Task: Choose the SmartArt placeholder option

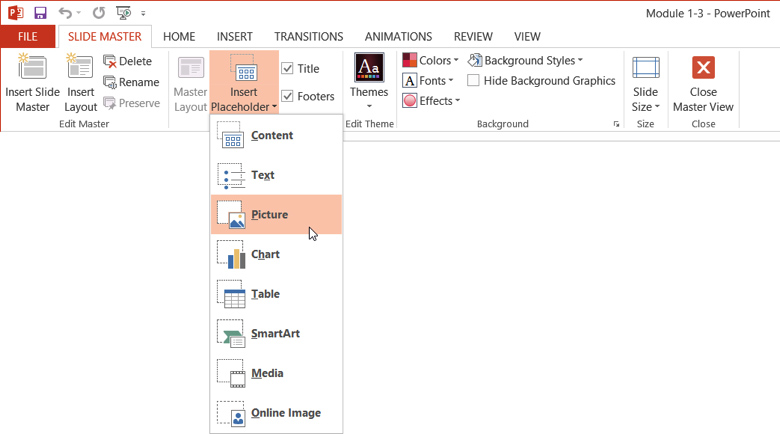Action: coord(276,333)
